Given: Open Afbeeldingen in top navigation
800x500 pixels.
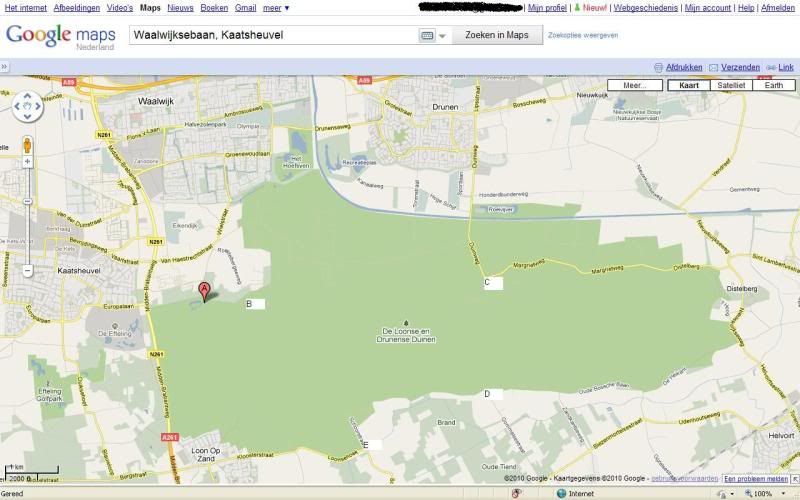Looking at the screenshot, I should (77, 8).
